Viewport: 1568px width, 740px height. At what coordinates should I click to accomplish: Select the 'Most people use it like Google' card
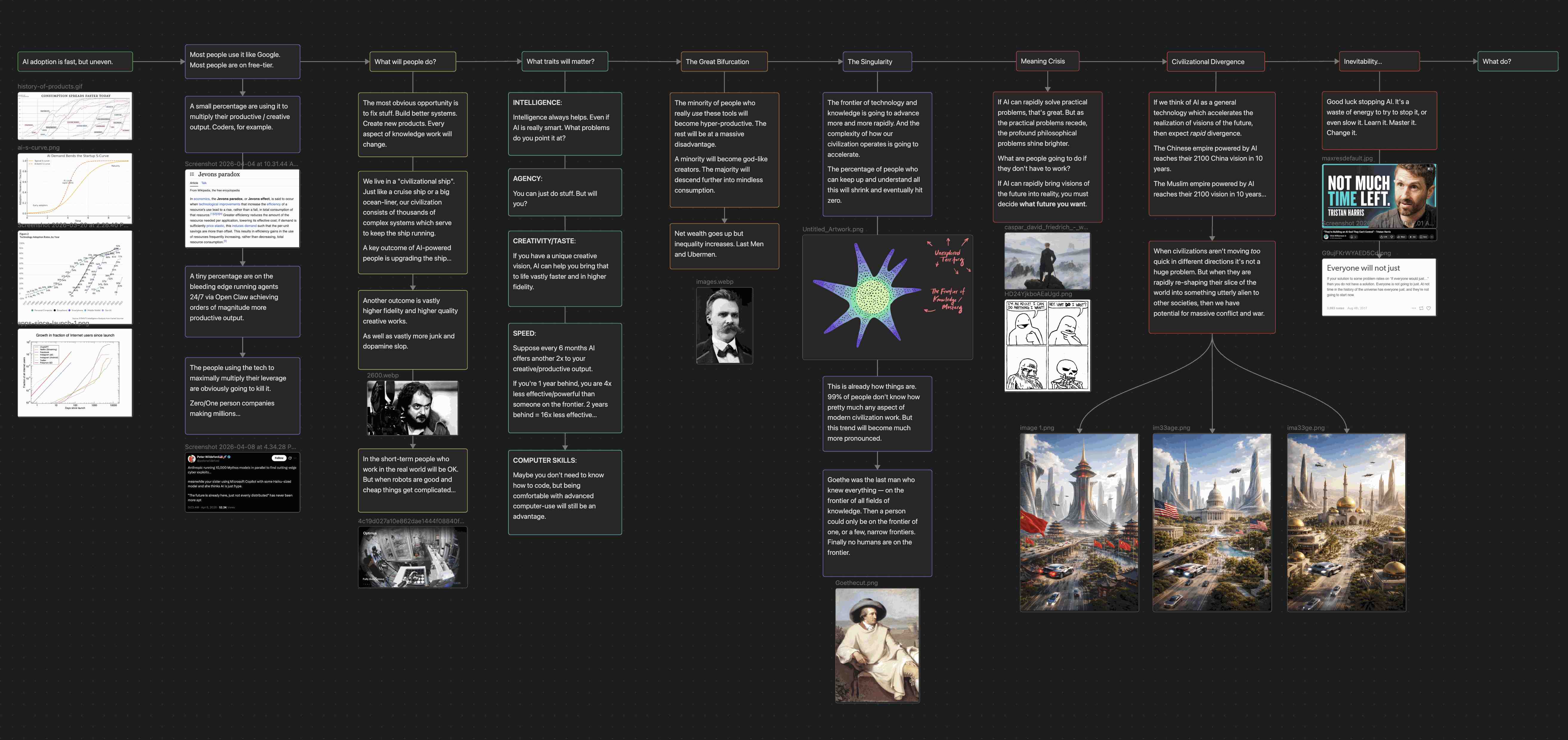point(242,61)
